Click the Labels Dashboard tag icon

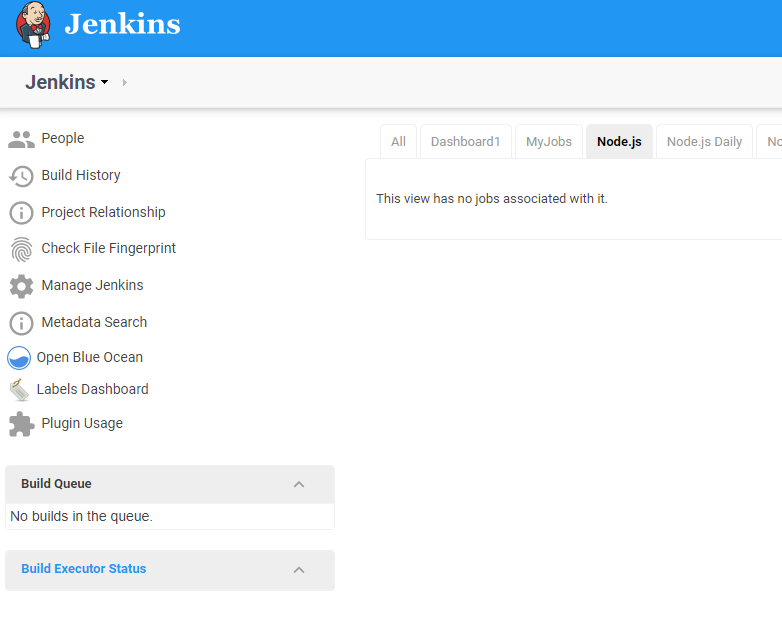[x=19, y=390]
